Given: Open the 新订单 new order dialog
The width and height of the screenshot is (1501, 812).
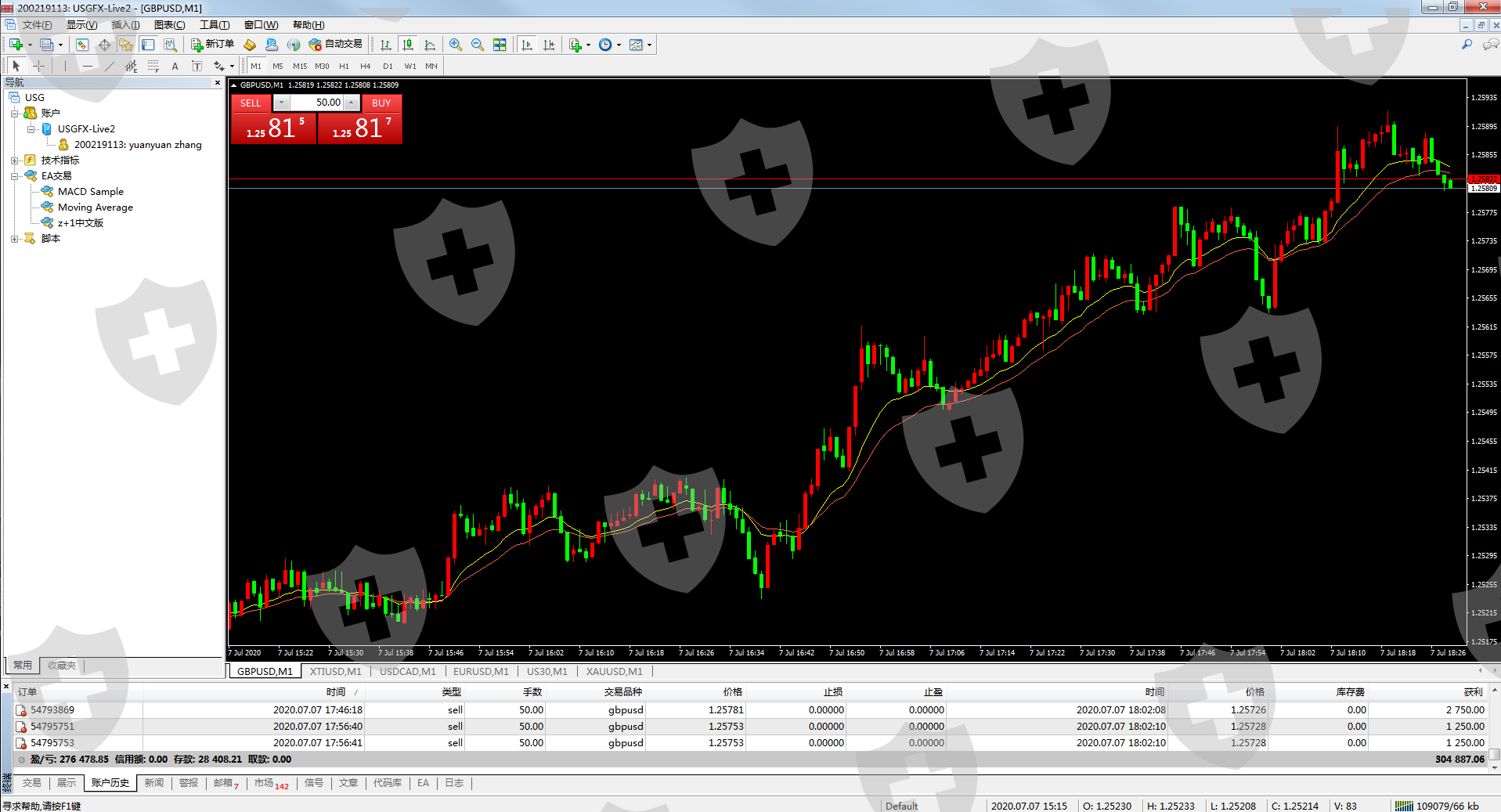Looking at the screenshot, I should tap(212, 45).
